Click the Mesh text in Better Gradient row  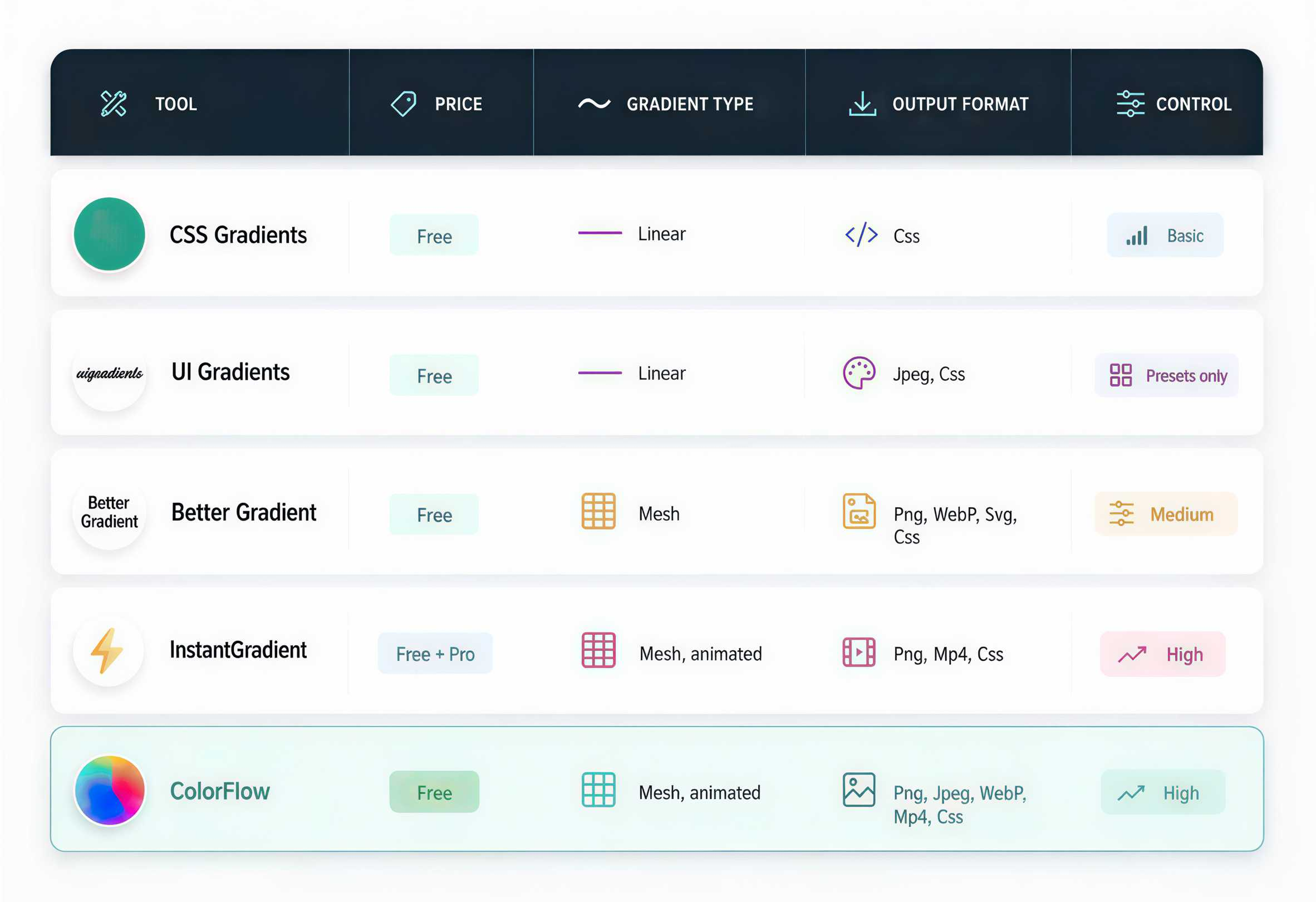[x=659, y=513]
